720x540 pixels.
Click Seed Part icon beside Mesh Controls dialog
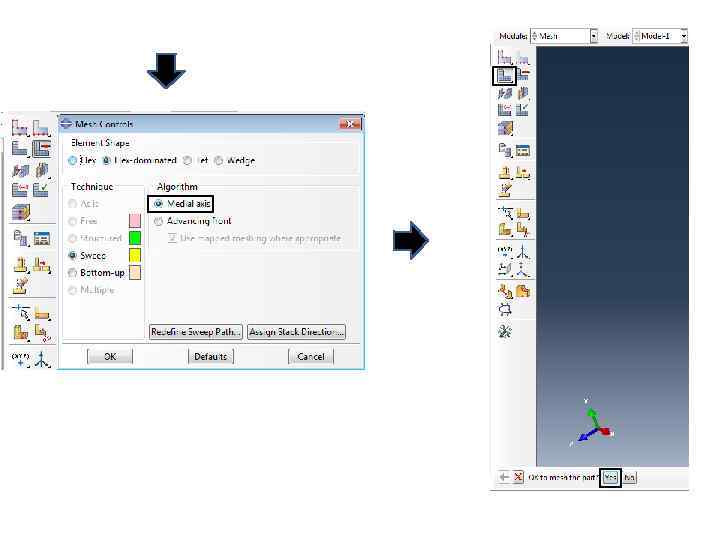pyautogui.click(x=20, y=128)
